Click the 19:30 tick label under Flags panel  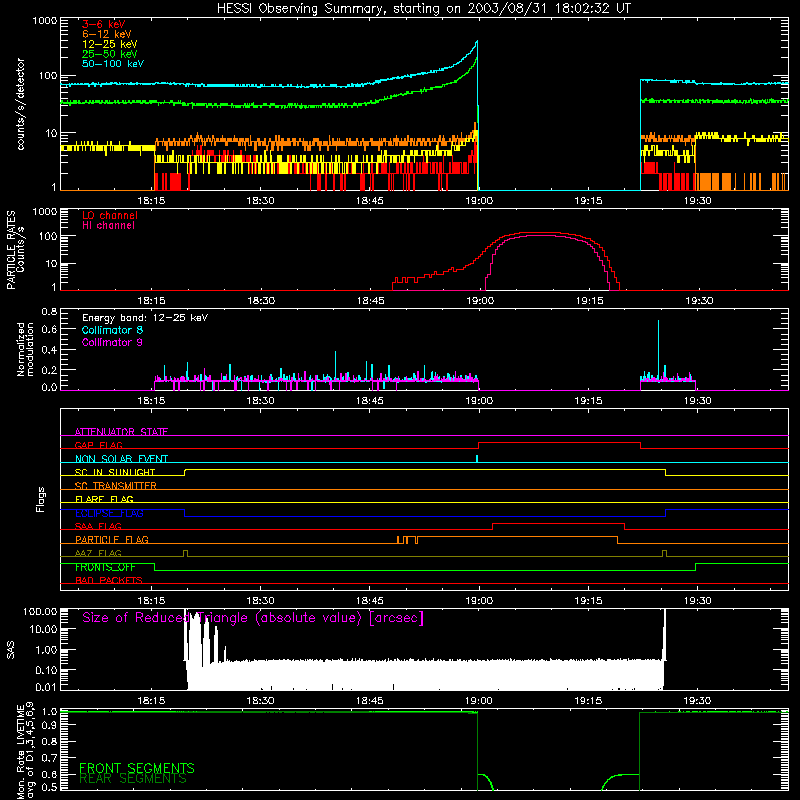(697, 601)
